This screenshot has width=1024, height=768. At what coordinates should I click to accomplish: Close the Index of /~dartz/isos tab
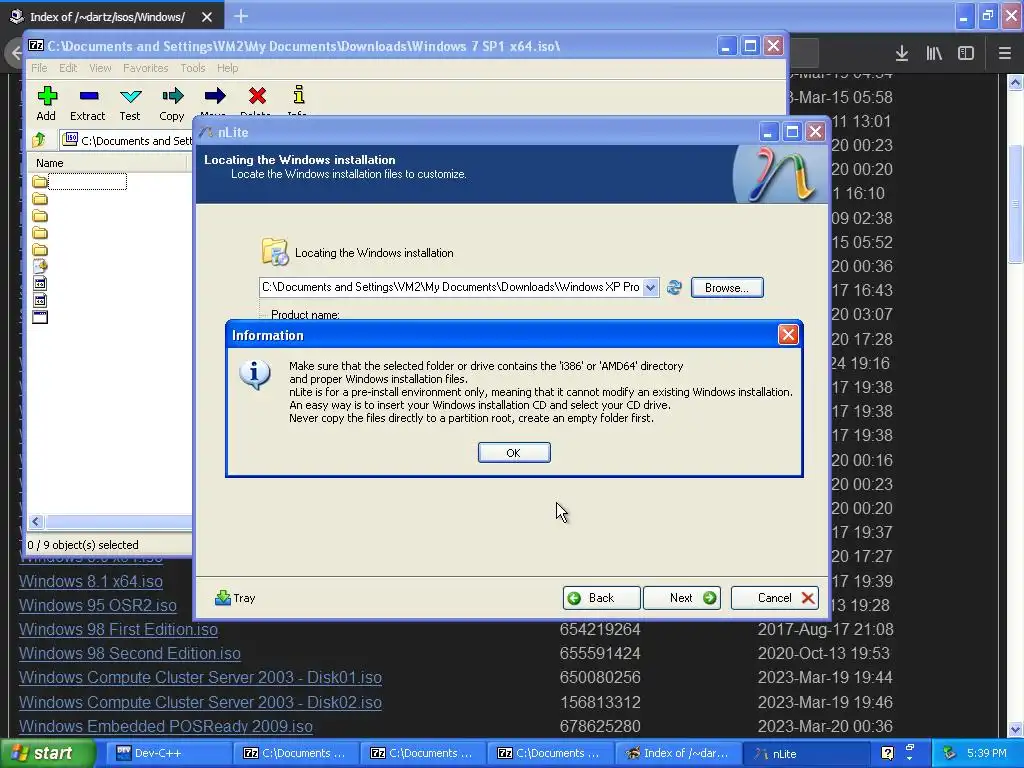point(207,17)
